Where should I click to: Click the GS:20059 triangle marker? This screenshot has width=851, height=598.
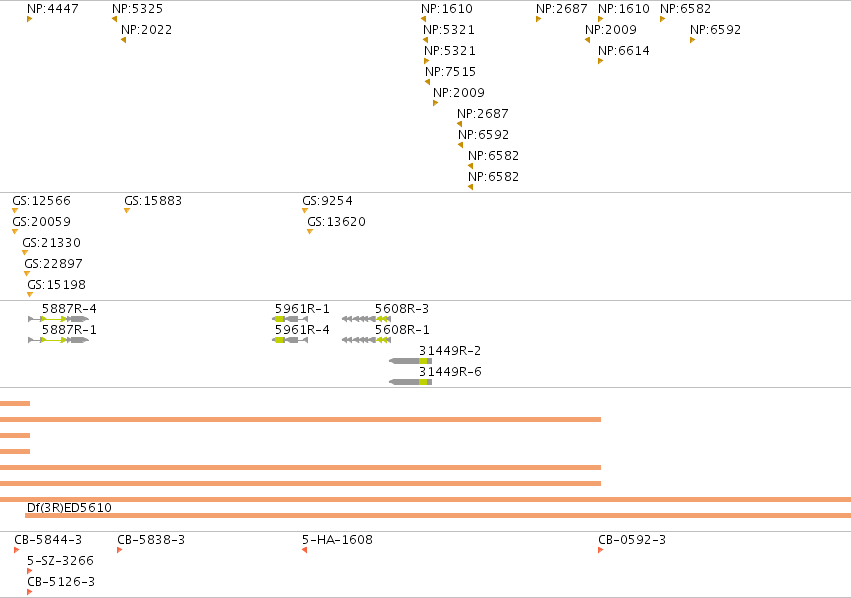click(15, 232)
